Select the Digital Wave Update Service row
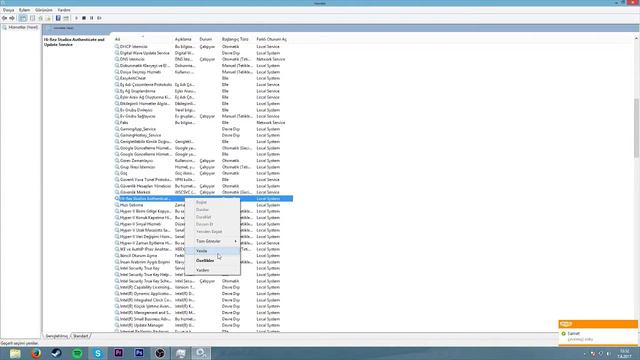 (x=203, y=53)
